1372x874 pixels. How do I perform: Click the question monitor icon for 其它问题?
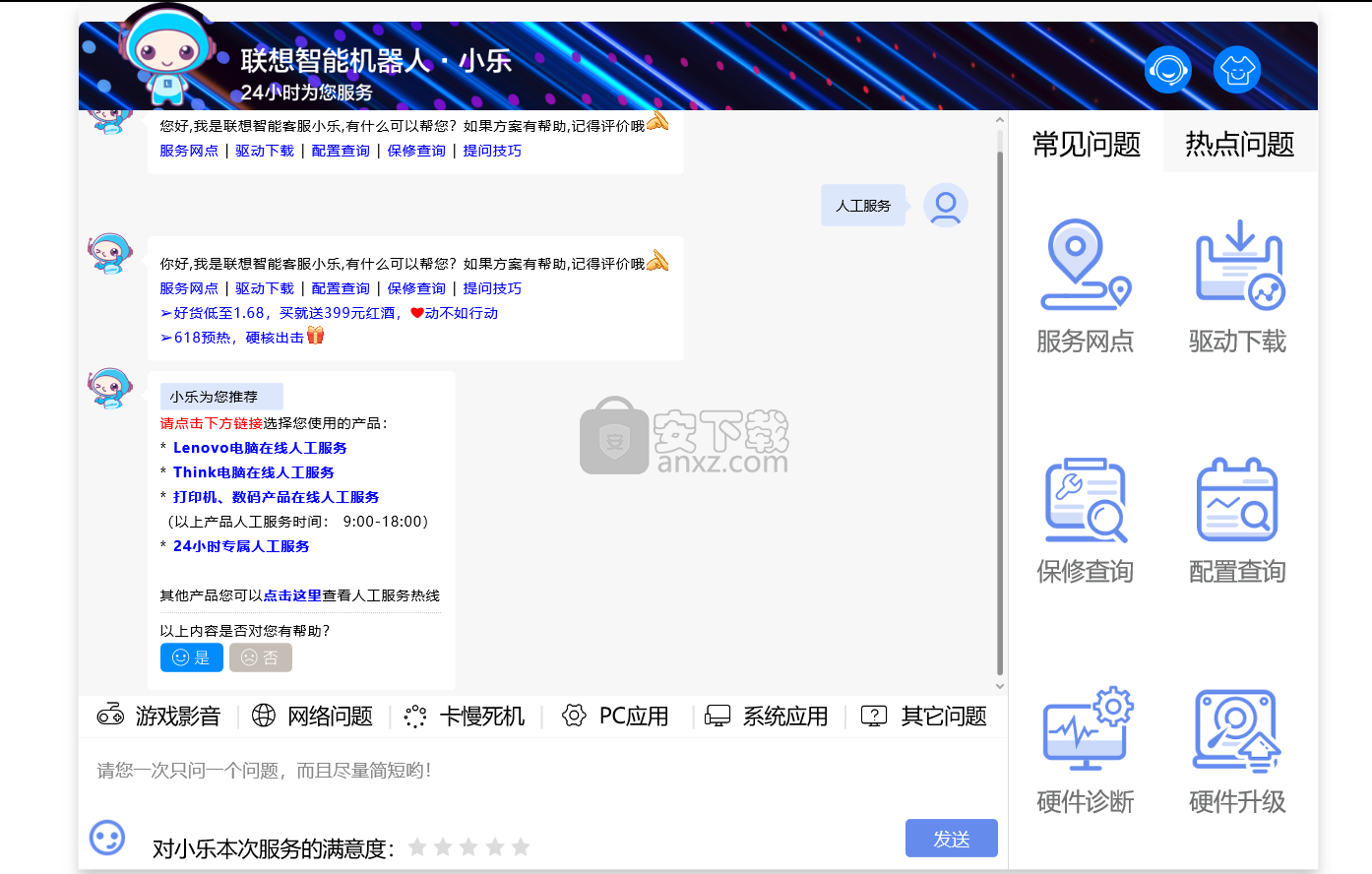[x=874, y=716]
